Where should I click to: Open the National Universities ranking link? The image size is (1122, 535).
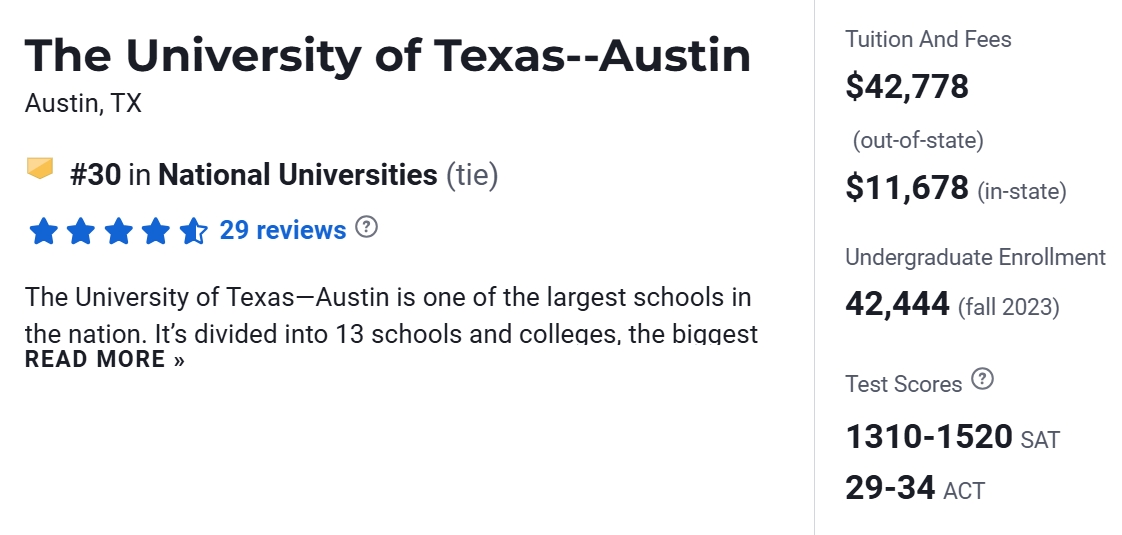pyautogui.click(x=298, y=175)
